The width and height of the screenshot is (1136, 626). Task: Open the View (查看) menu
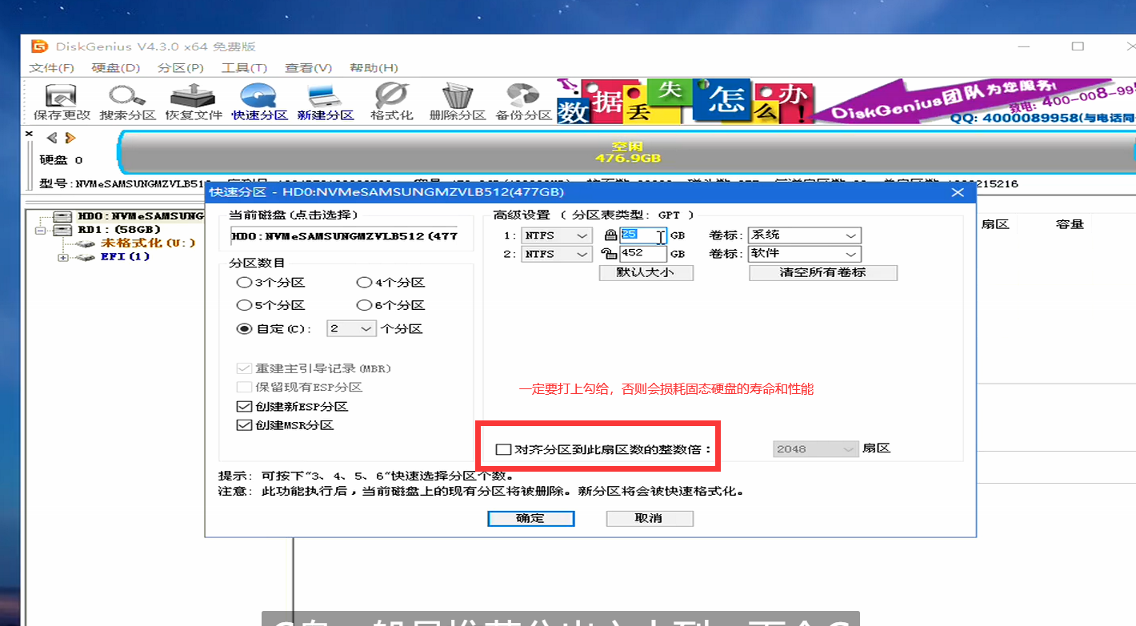(x=309, y=68)
